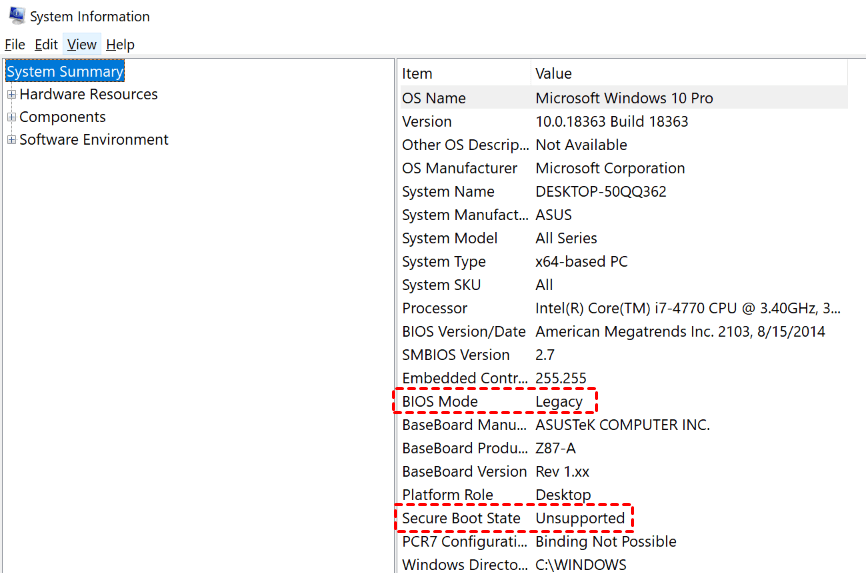Click the value Microsoft Windows 10 Pro
Viewport: 866px width, 573px height.
click(x=624, y=98)
